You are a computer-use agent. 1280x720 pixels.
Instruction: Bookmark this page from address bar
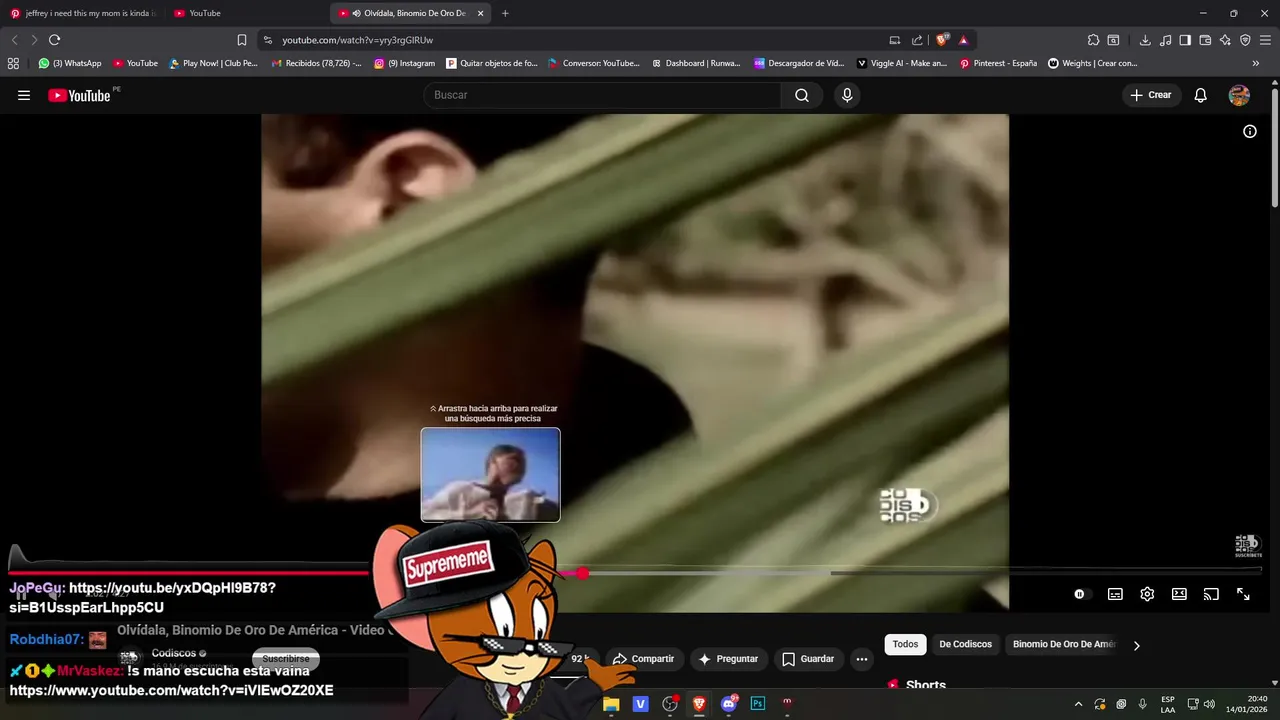[x=242, y=40]
